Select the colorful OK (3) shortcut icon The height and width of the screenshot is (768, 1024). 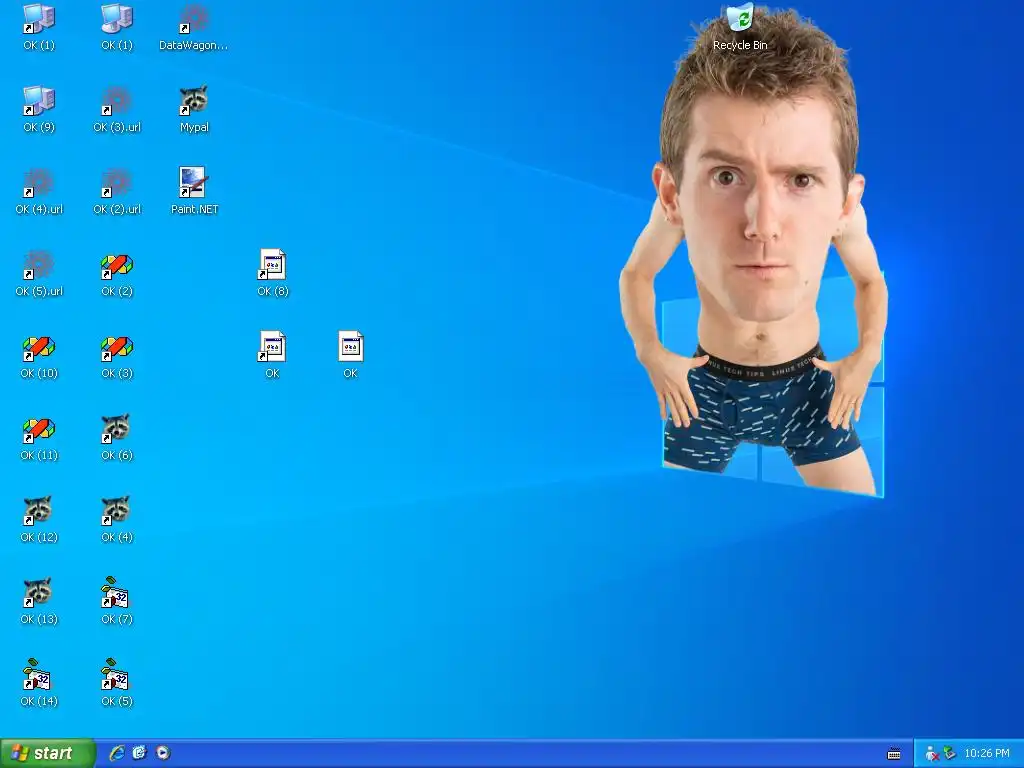[117, 355]
